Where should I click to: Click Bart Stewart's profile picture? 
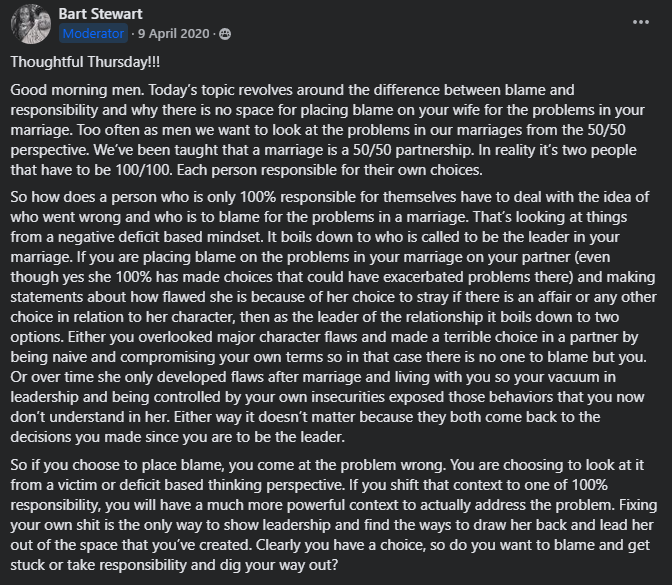click(29, 23)
